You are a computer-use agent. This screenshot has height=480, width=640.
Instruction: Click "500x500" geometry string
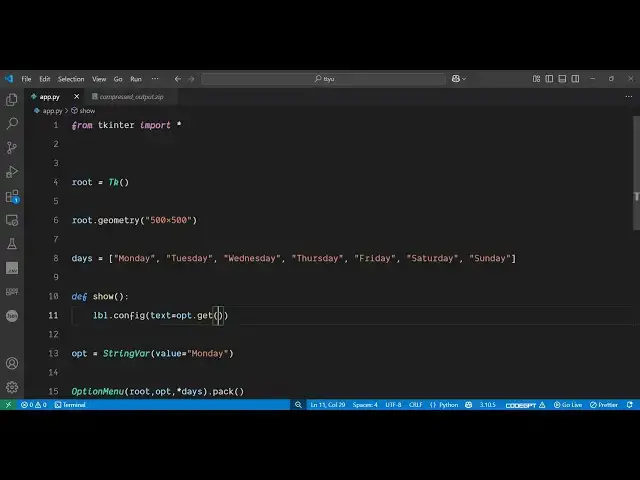tap(169, 220)
